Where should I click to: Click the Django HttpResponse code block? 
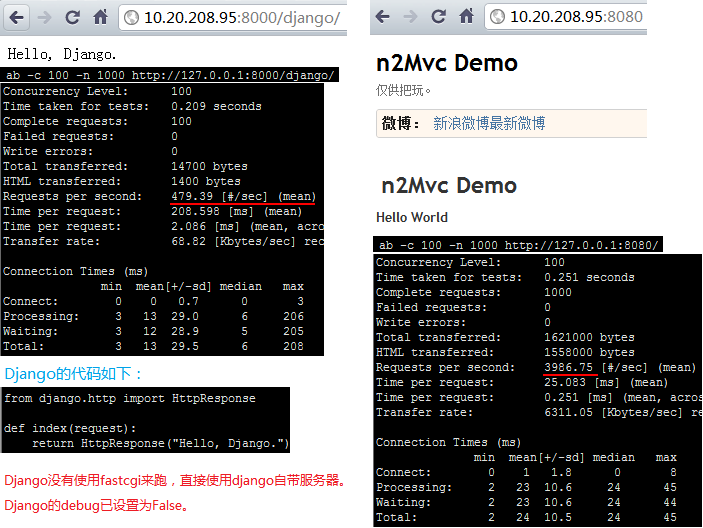(x=146, y=420)
